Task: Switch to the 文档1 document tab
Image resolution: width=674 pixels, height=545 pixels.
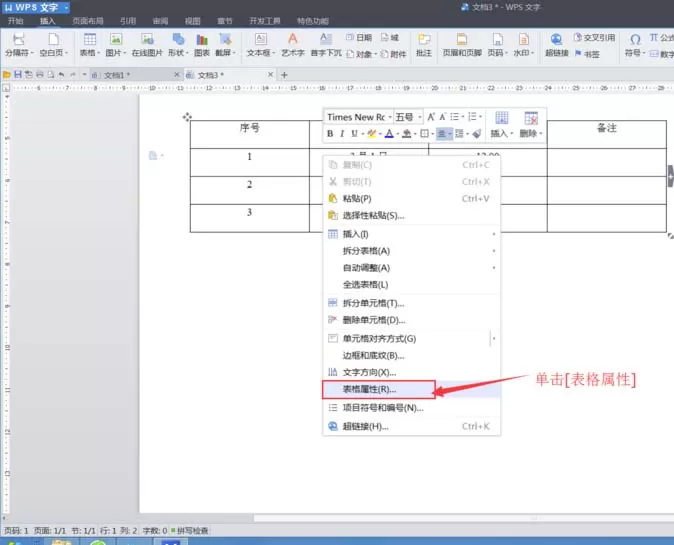Action: pyautogui.click(x=116, y=75)
